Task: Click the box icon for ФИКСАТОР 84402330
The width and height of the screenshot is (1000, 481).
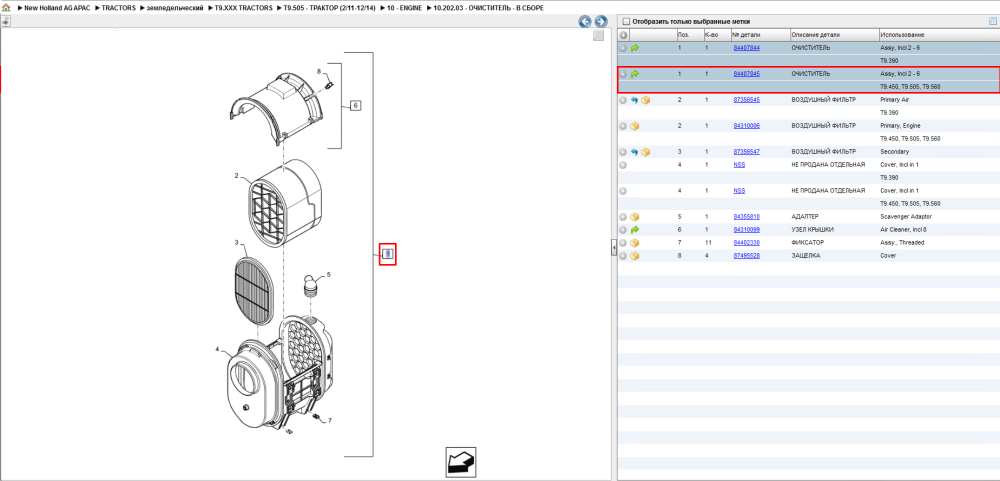Action: click(635, 243)
